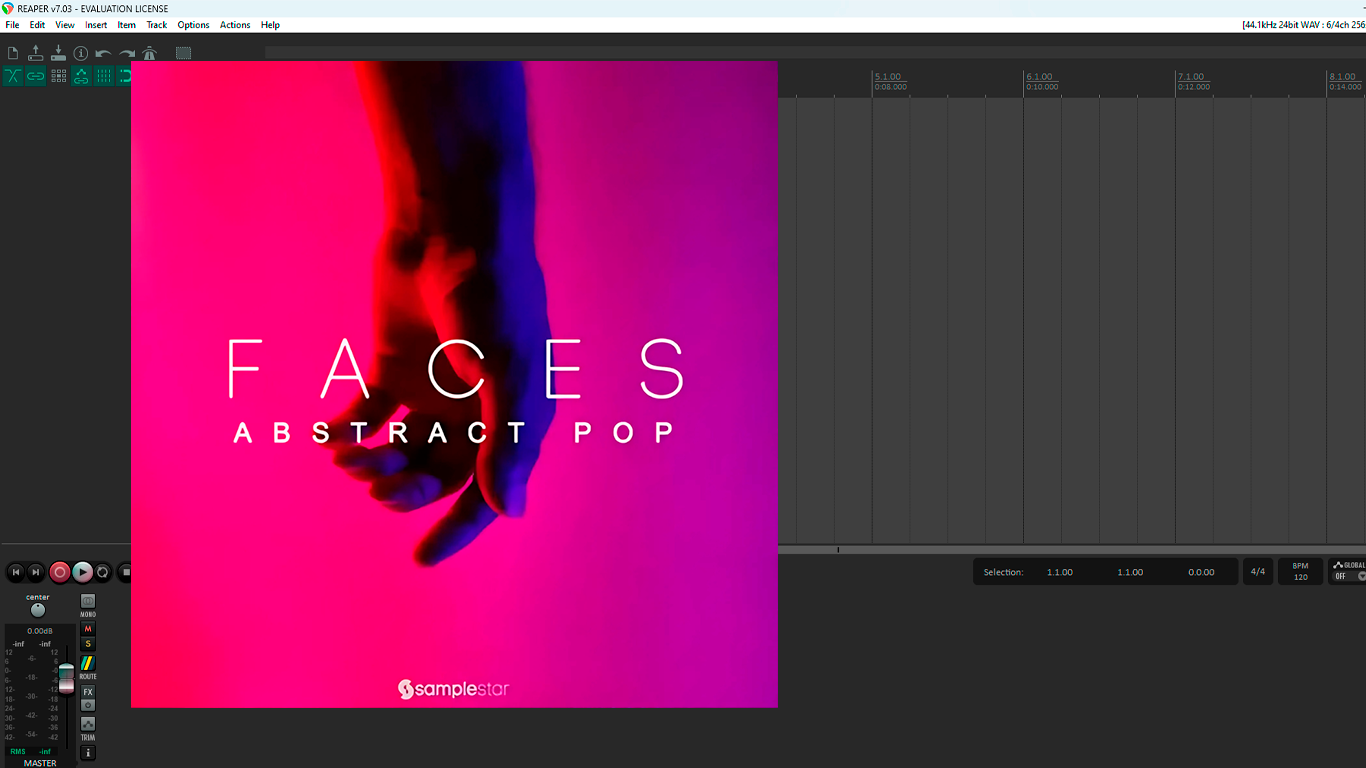Mute the master track with M button
1366x768 pixels.
tap(88, 629)
